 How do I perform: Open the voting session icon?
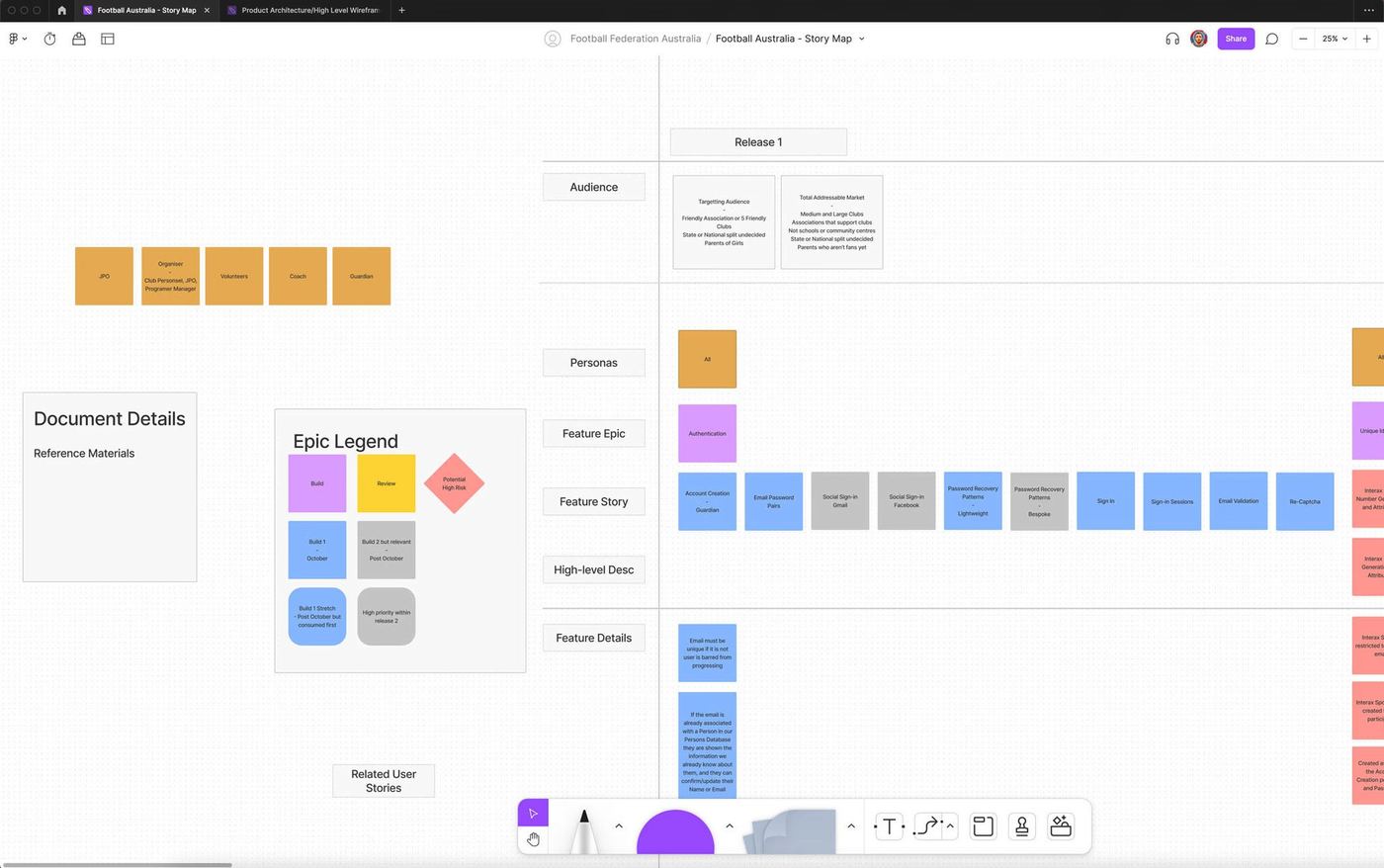[79, 39]
